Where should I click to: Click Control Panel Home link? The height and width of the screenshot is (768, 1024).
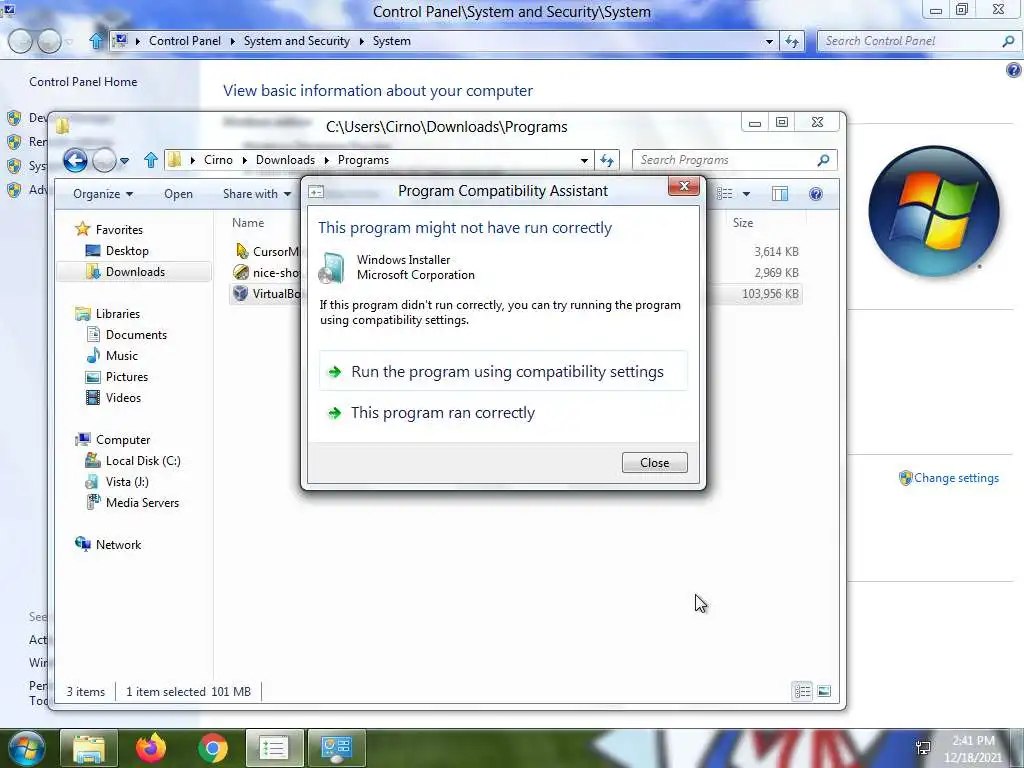pos(83,82)
